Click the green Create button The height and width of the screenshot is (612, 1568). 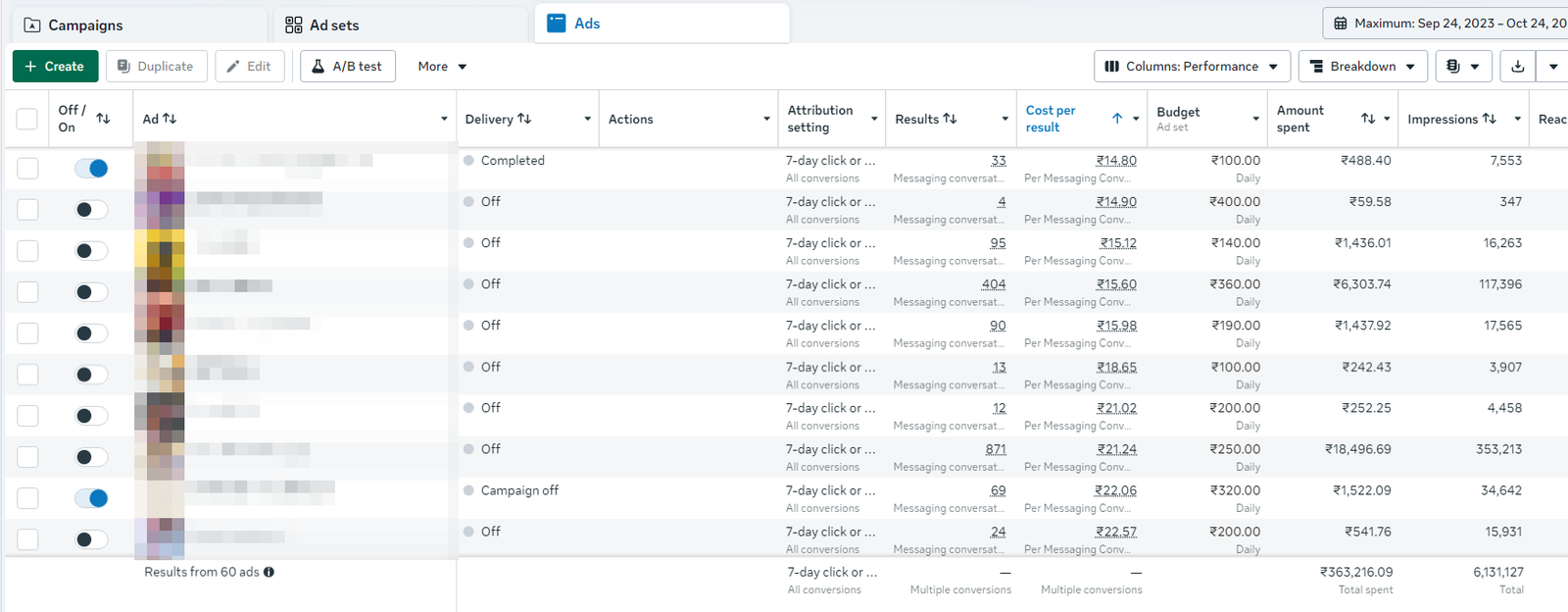[55, 66]
